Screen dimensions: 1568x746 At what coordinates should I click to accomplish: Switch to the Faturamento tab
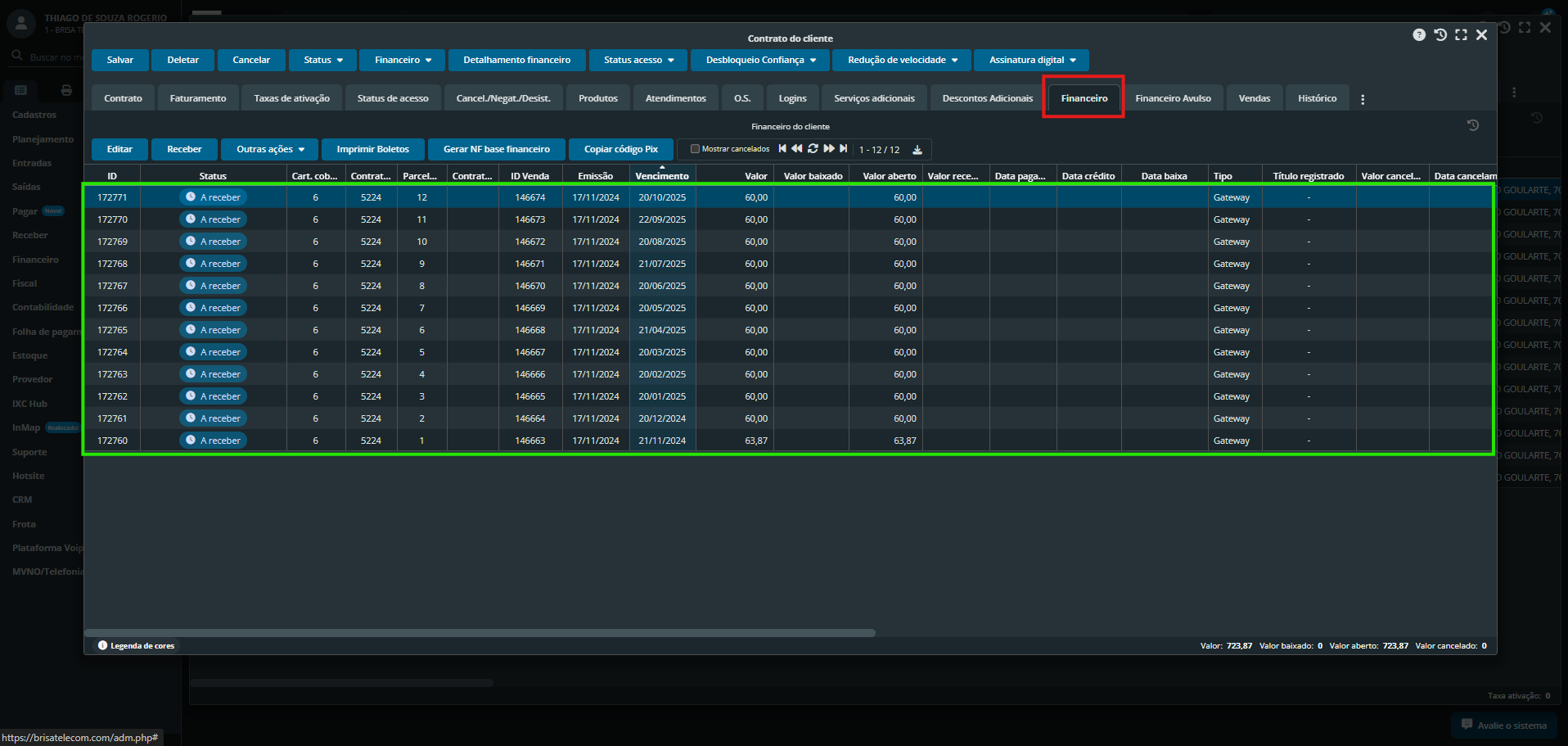point(198,98)
